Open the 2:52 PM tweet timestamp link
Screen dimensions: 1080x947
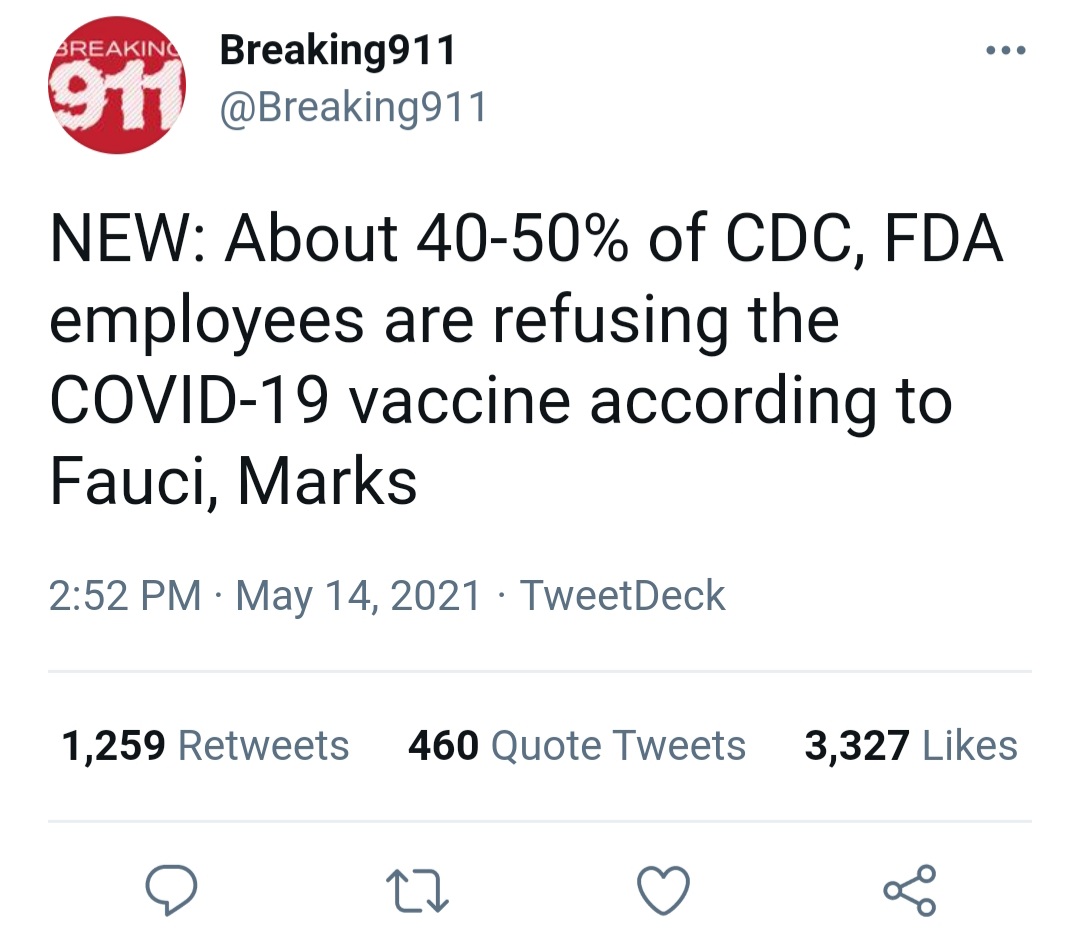click(x=125, y=595)
